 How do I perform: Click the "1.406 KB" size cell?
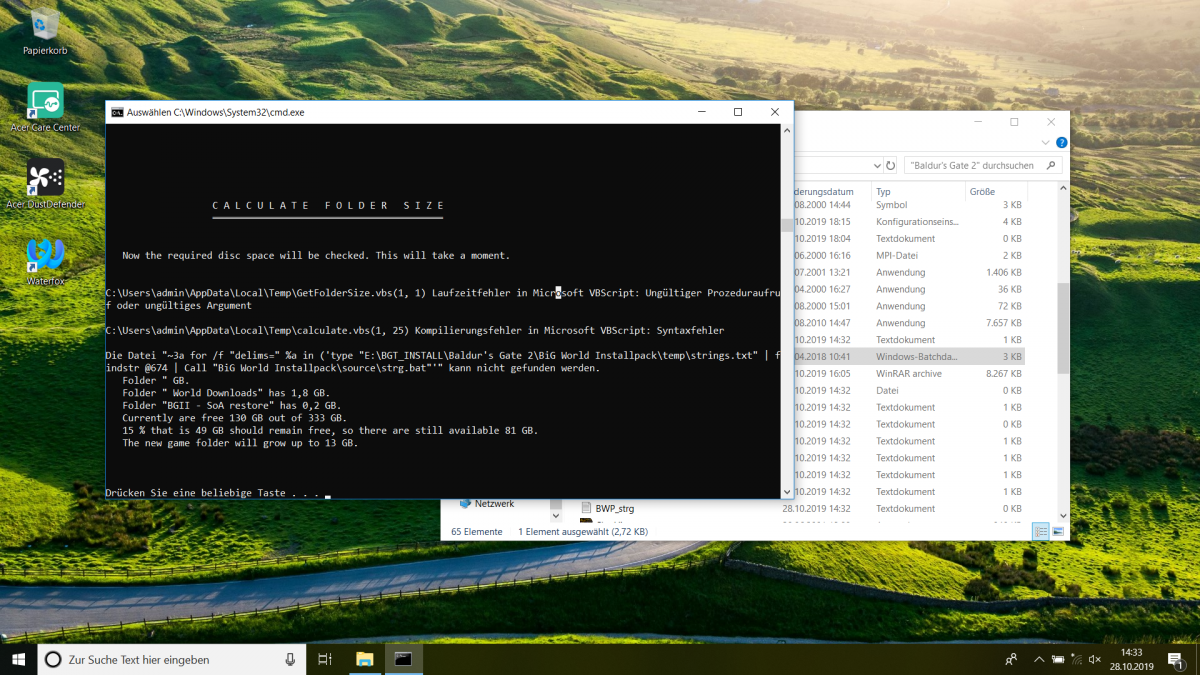1004,273
